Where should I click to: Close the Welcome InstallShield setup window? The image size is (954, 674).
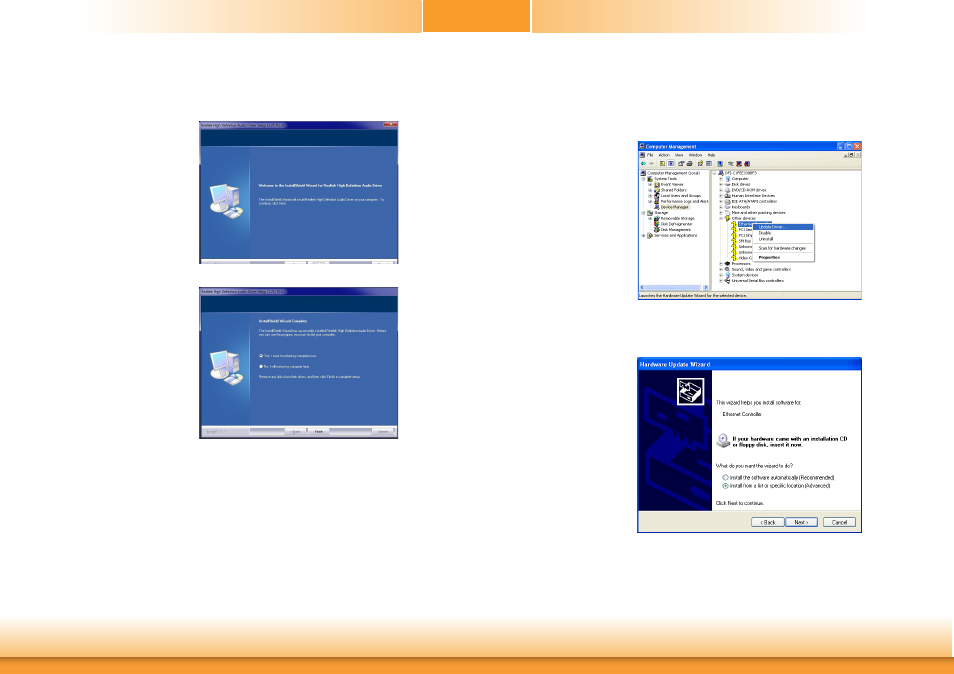[x=389, y=125]
